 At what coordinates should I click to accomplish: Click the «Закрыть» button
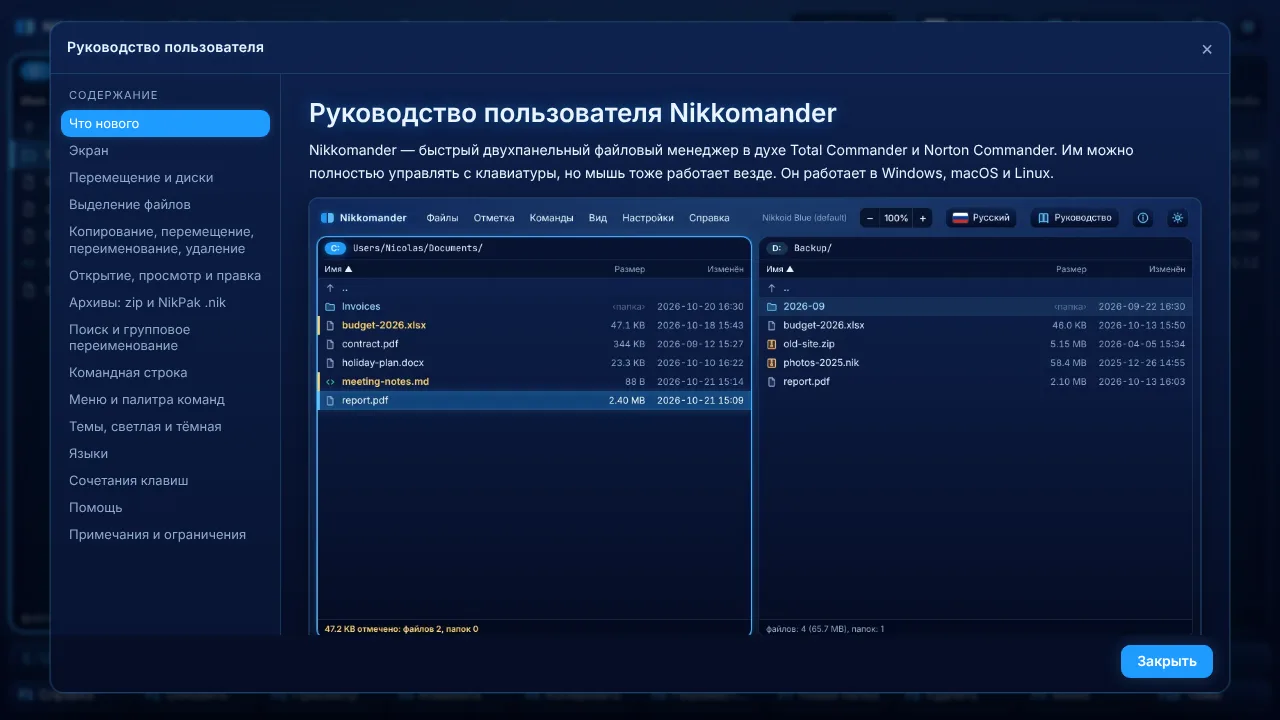(1167, 661)
